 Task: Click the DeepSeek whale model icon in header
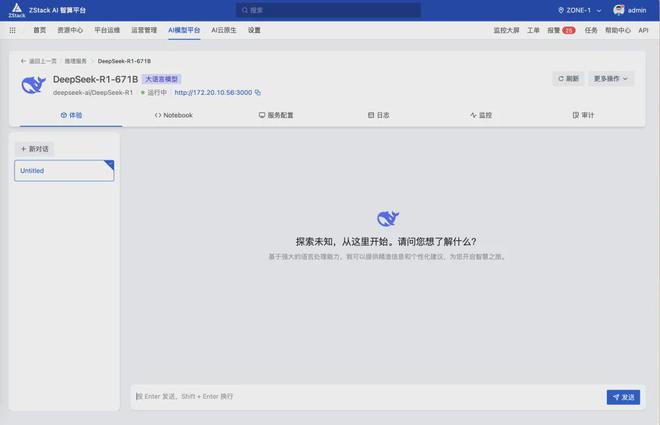coord(34,85)
